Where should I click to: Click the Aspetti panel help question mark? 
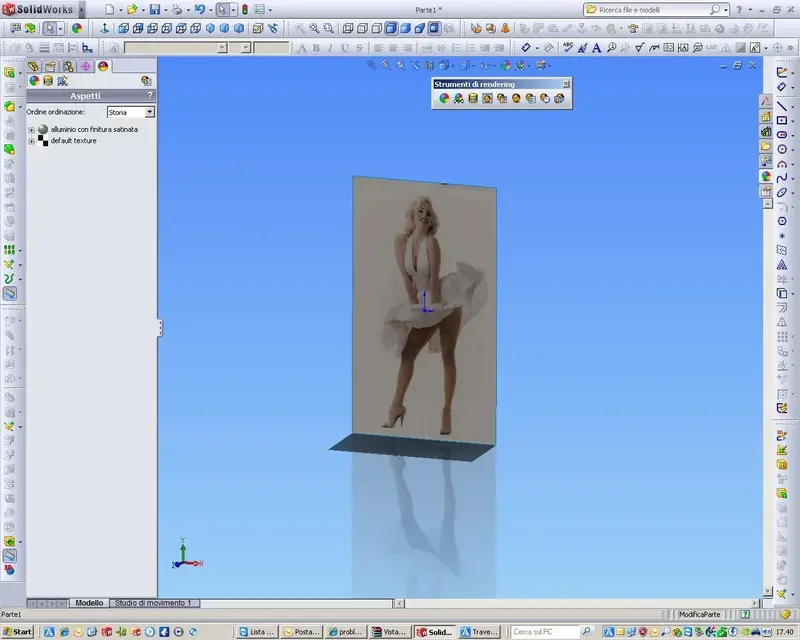point(149,95)
